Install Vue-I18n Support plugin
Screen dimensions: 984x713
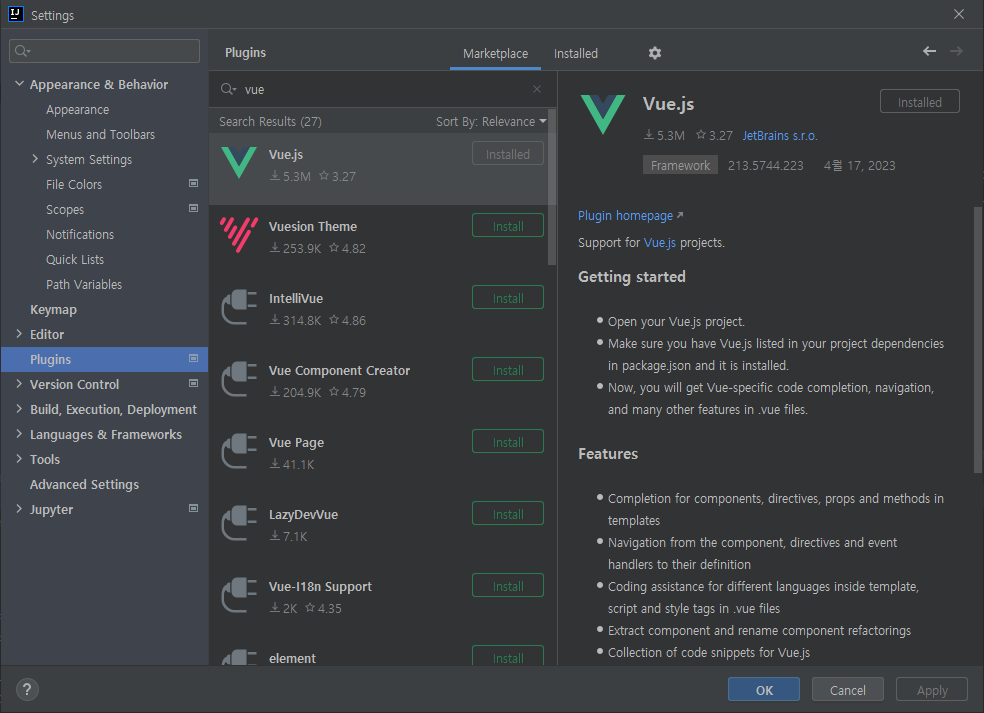click(x=508, y=586)
